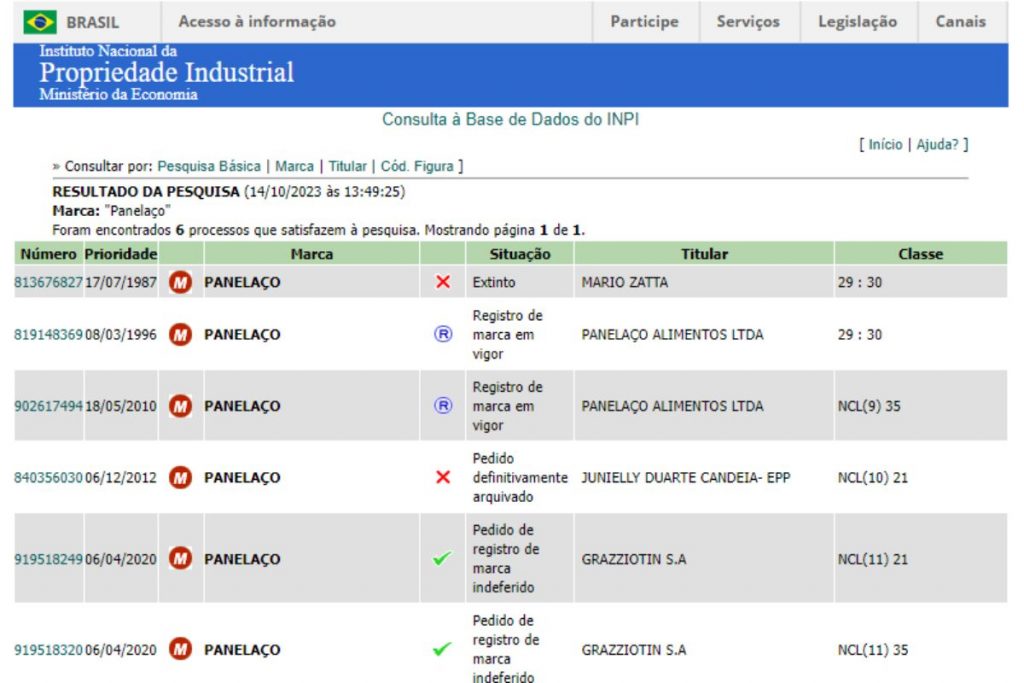Image resolution: width=1024 pixels, height=683 pixels.
Task: Click the Propriedade Industrial header banner
Action: coord(511,75)
